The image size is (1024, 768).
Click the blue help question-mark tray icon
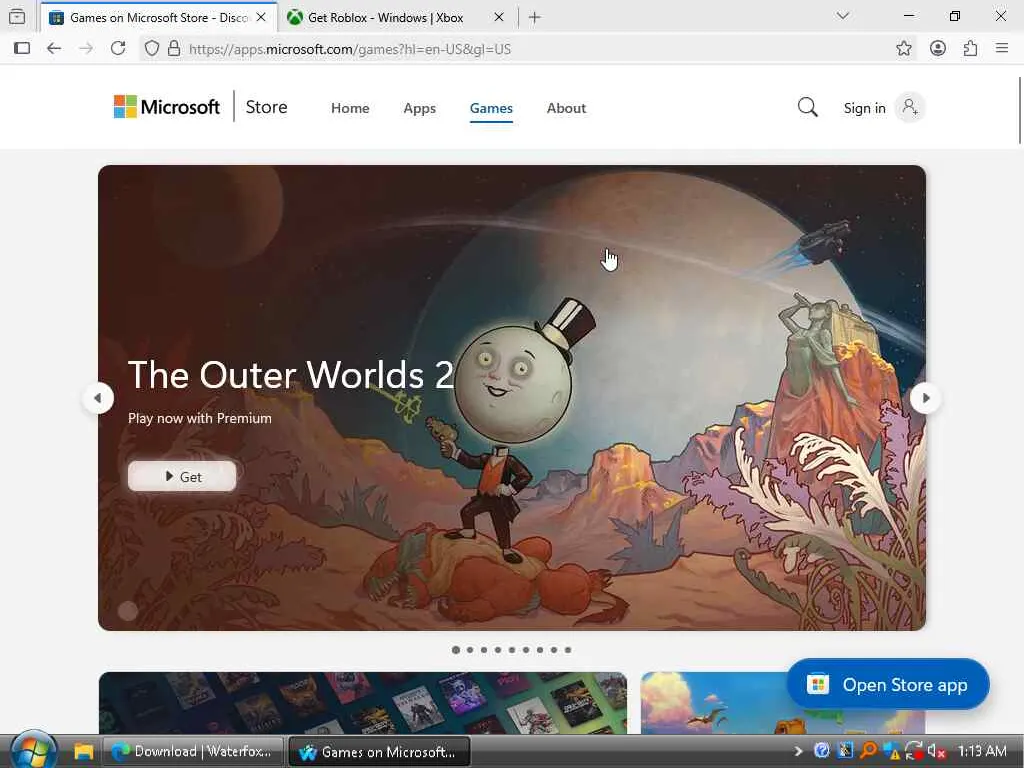click(x=822, y=751)
